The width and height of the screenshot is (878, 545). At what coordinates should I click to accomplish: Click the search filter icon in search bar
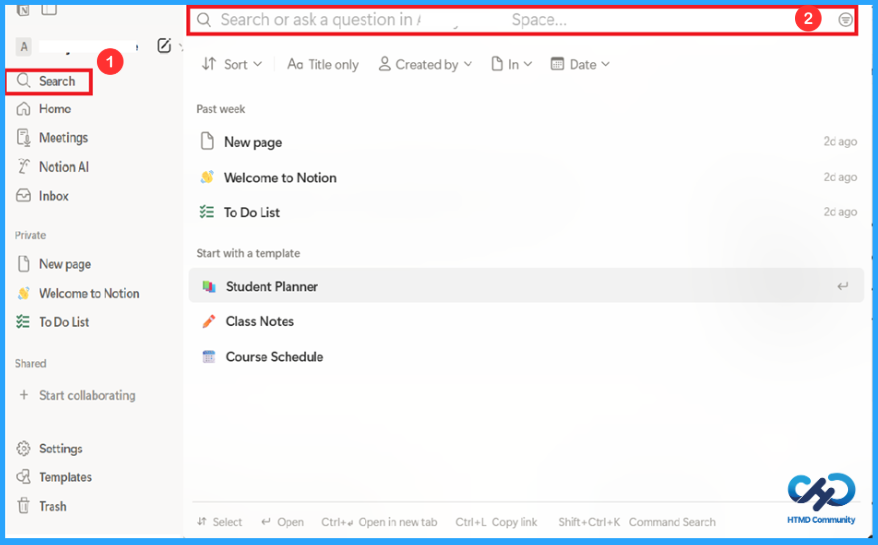point(845,20)
